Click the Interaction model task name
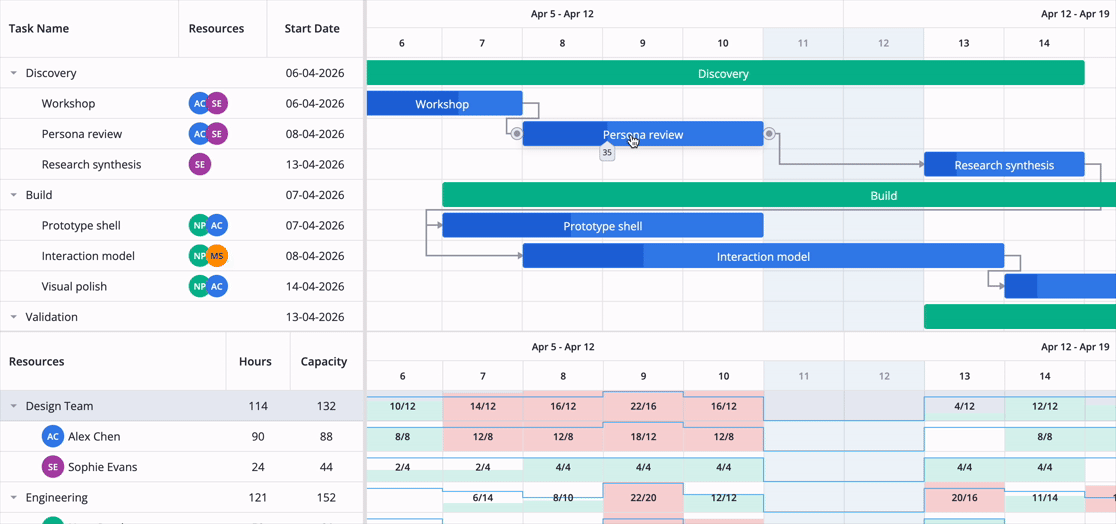The height and width of the screenshot is (524, 1116). click(x=88, y=256)
